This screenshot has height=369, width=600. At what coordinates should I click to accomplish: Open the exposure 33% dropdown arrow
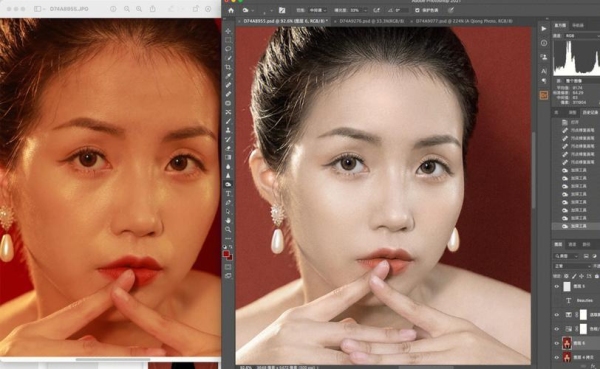(365, 10)
